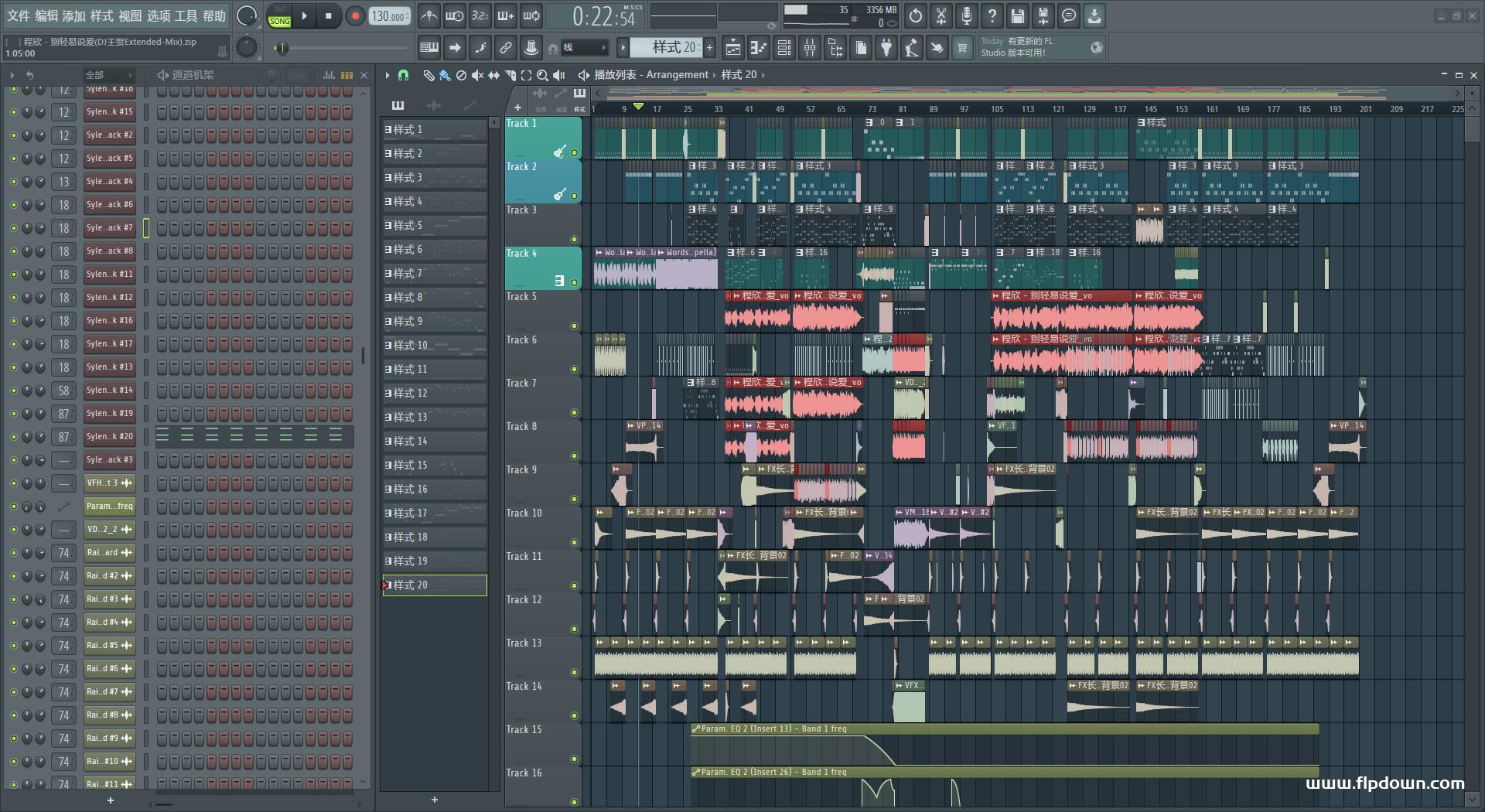Open the 添加 menu
Viewport: 1485px width, 812px height.
pyautogui.click(x=73, y=16)
